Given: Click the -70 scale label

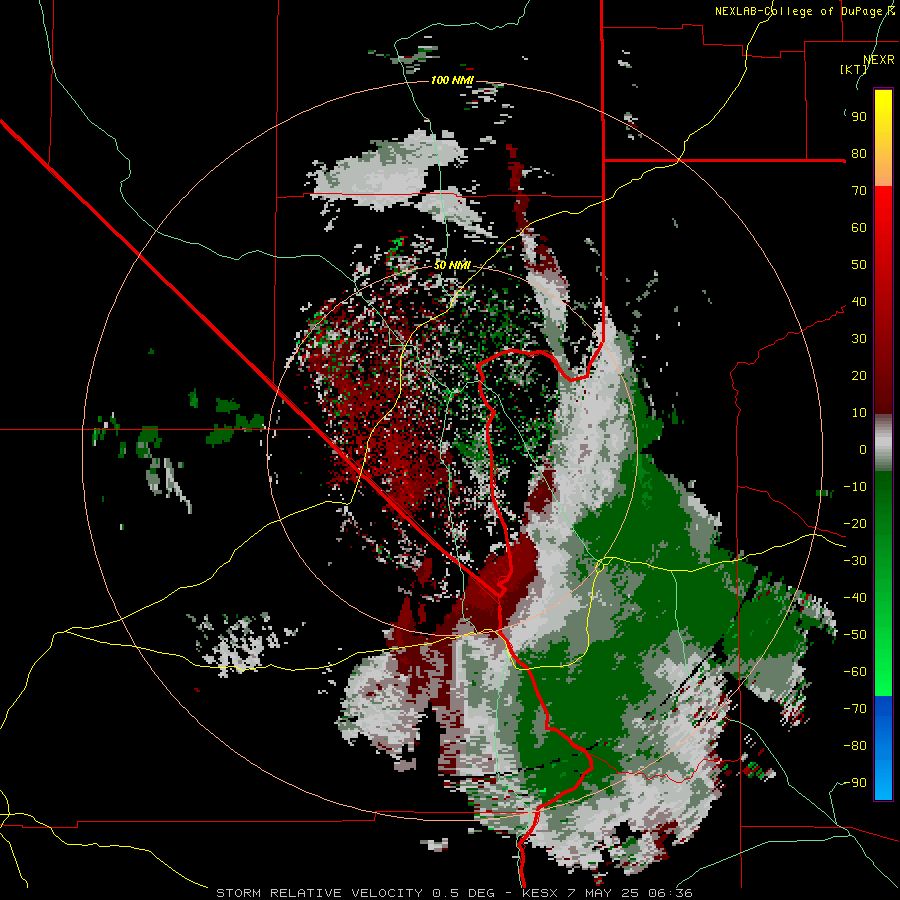Looking at the screenshot, I should tap(855, 709).
